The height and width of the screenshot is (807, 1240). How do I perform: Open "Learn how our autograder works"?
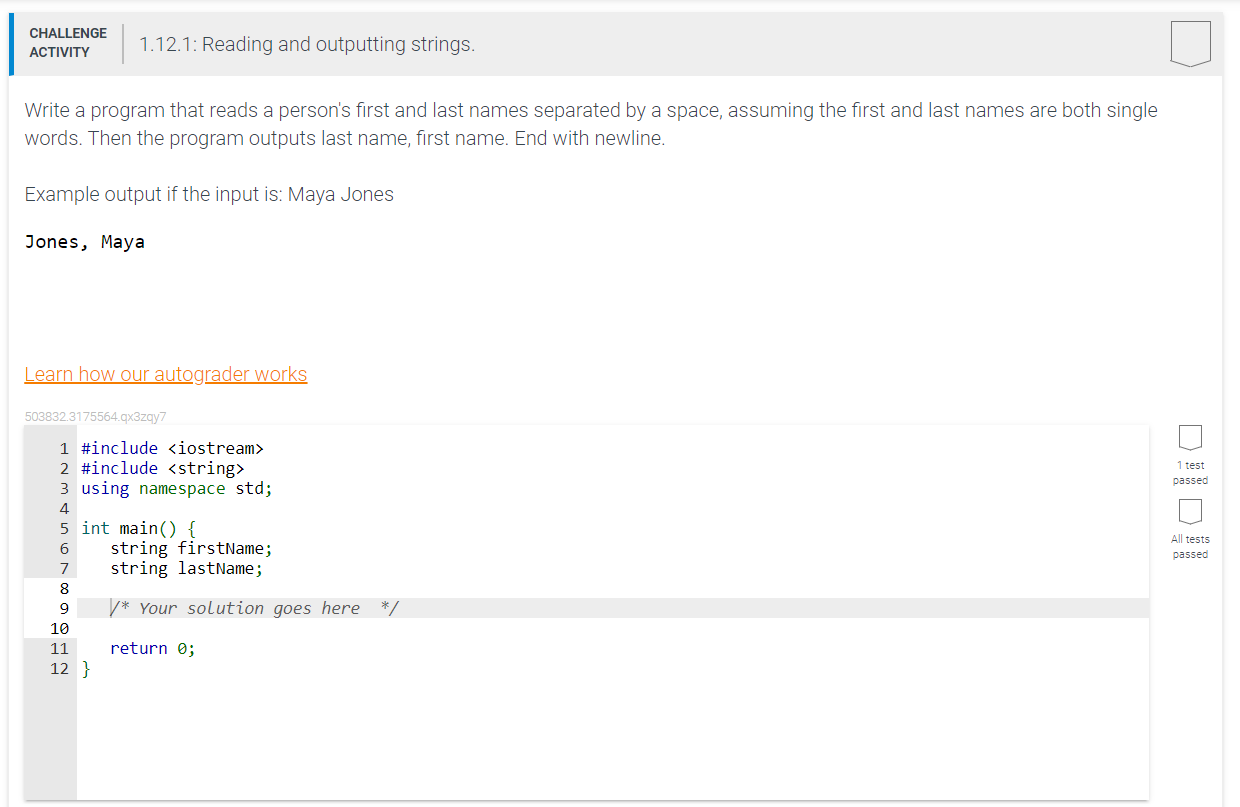[166, 373]
